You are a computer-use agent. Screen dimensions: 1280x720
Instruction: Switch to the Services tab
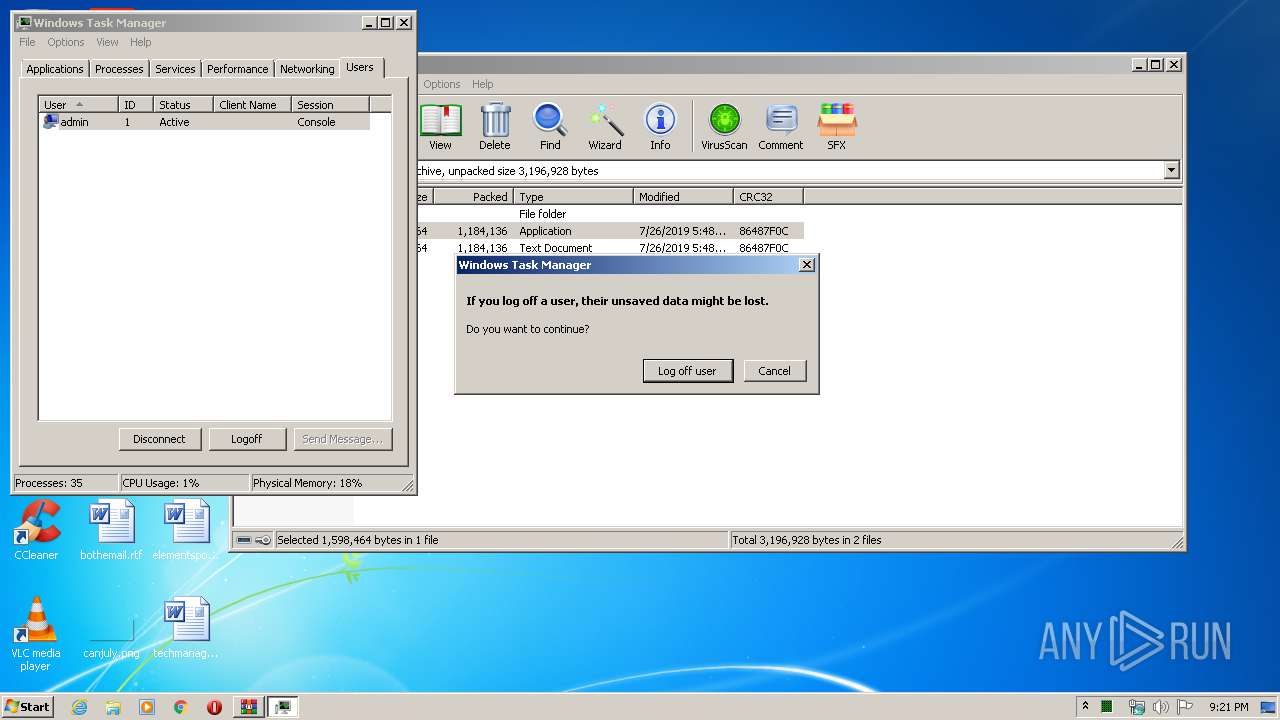tap(175, 69)
